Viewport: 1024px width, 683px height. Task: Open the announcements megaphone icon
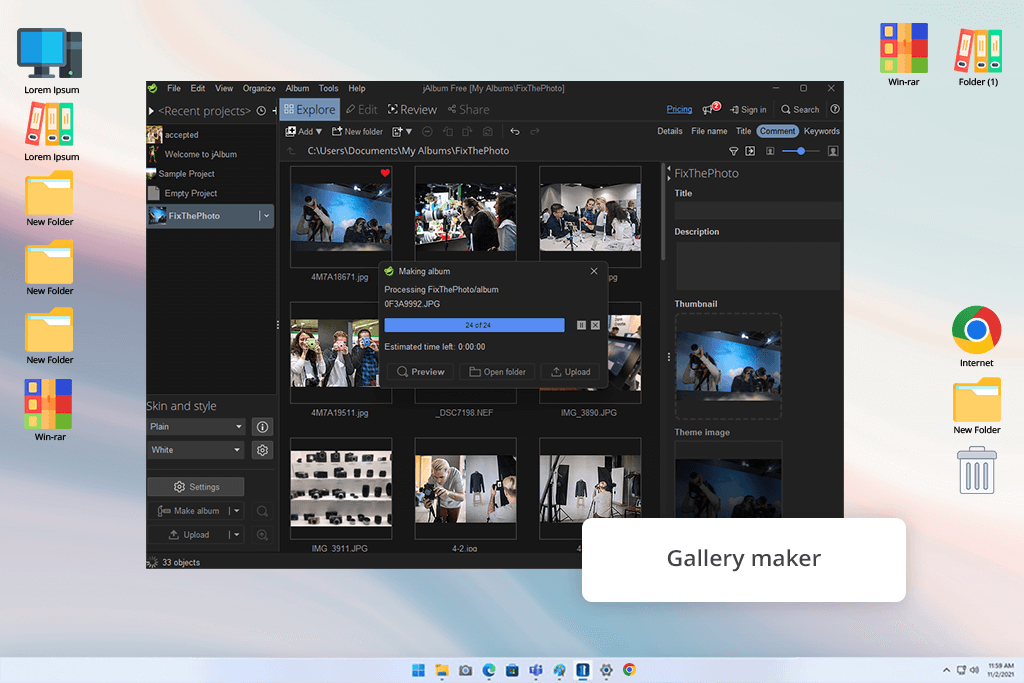(x=711, y=108)
